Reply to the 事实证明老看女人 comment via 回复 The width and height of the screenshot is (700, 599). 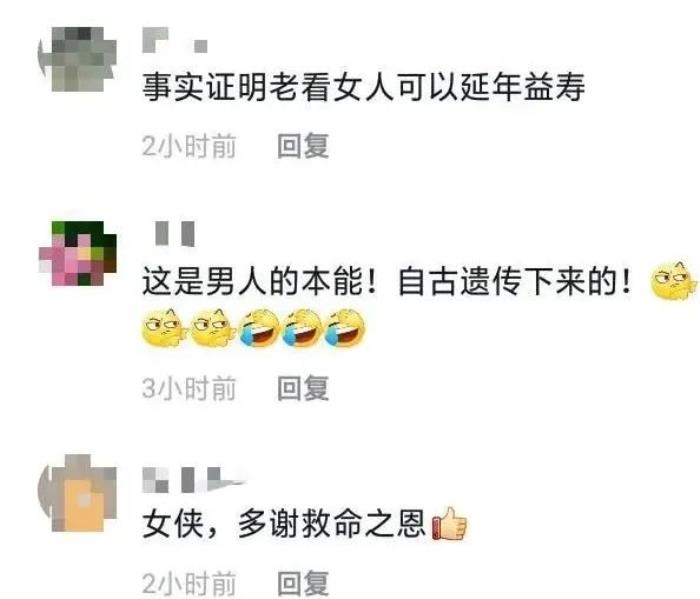pos(303,146)
